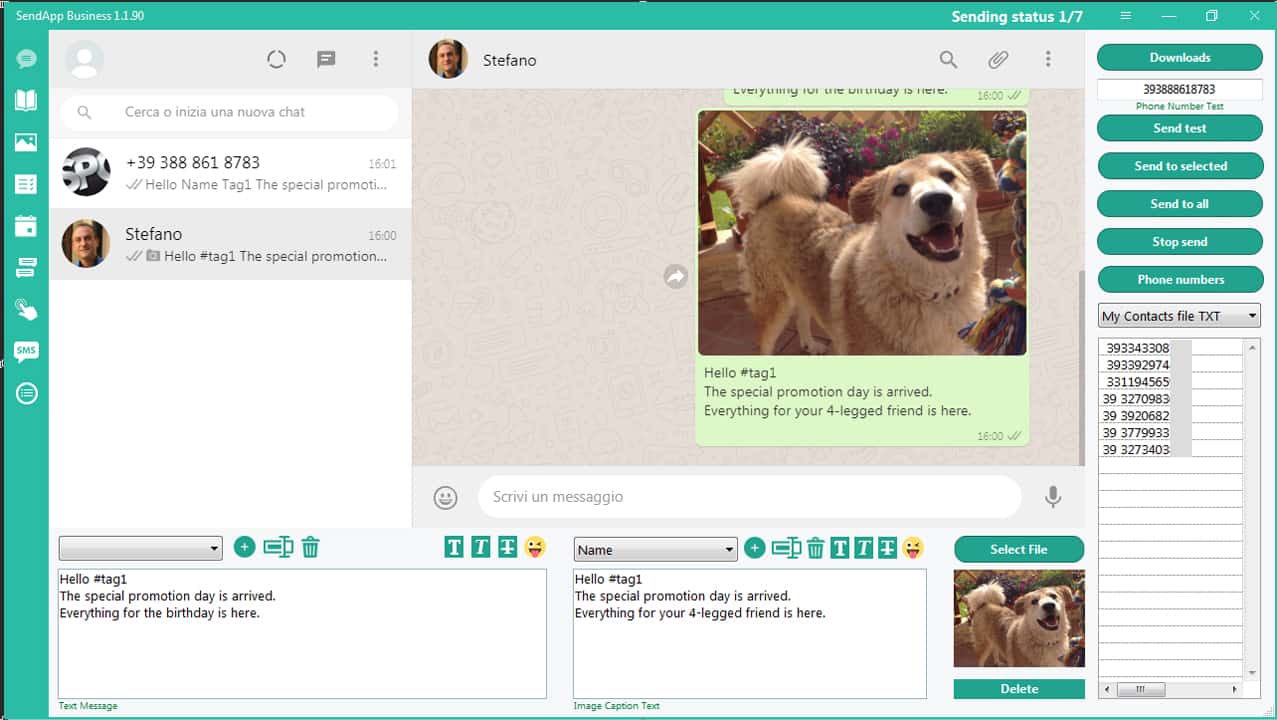Click the paperclip attach icon

tap(998, 60)
